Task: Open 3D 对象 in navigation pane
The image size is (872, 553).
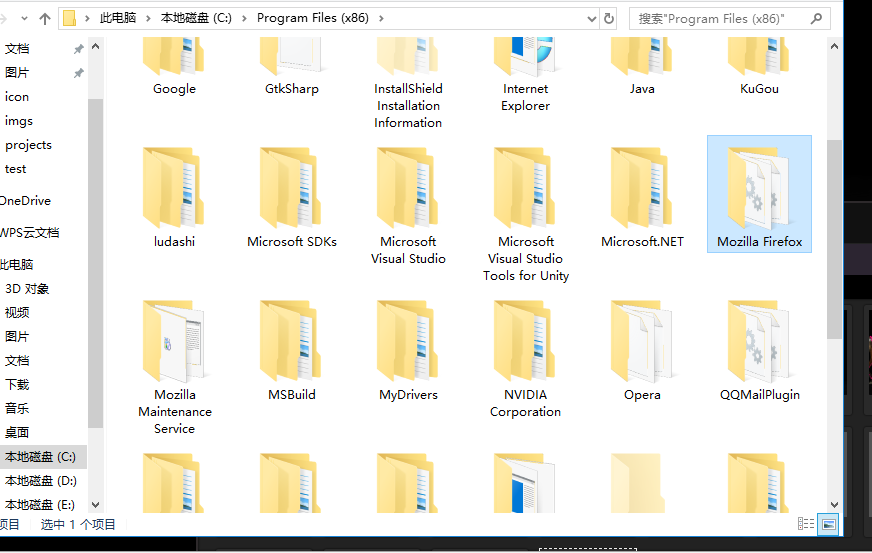Action: (x=27, y=289)
